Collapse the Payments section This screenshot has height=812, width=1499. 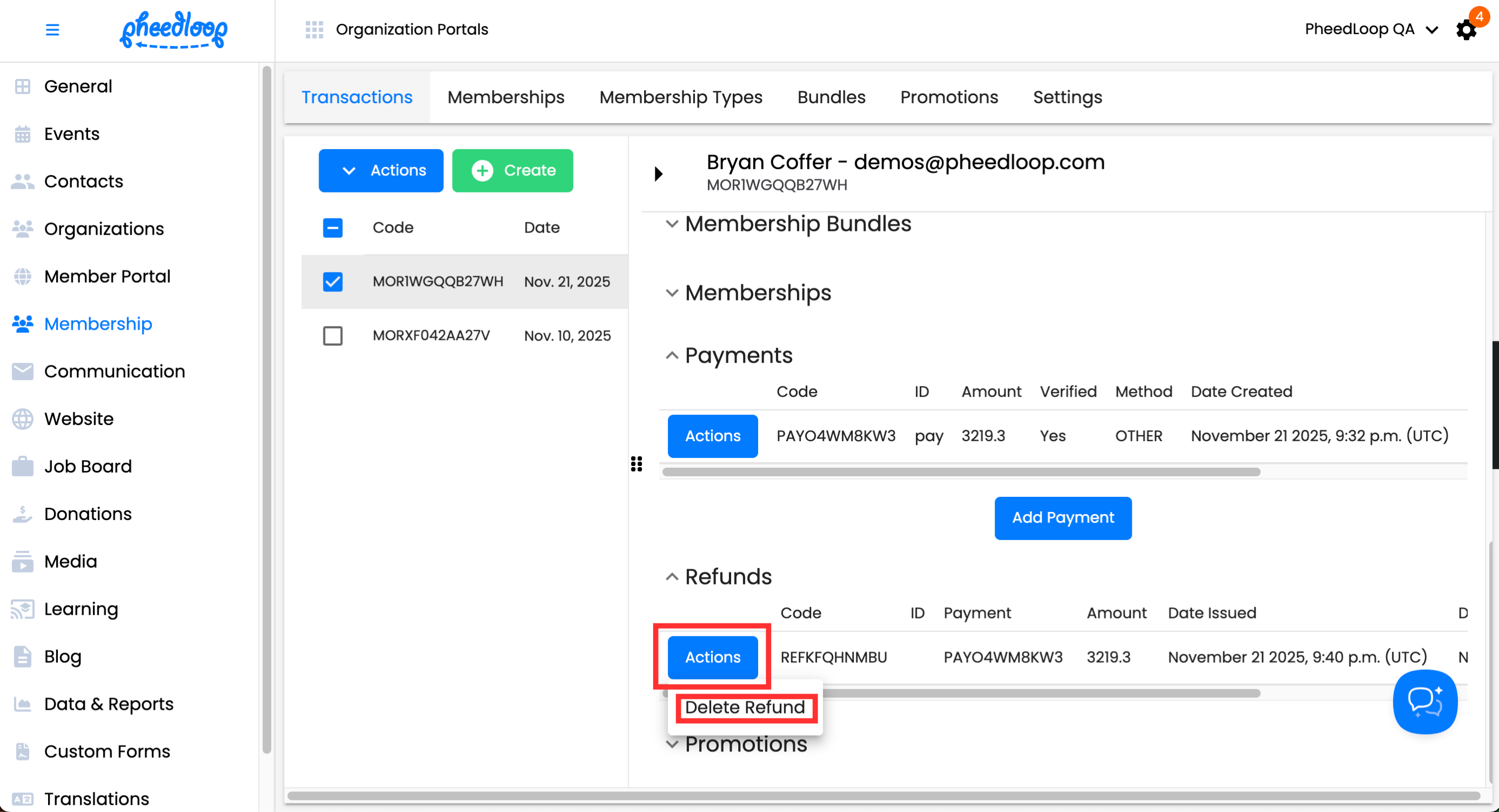[672, 355]
